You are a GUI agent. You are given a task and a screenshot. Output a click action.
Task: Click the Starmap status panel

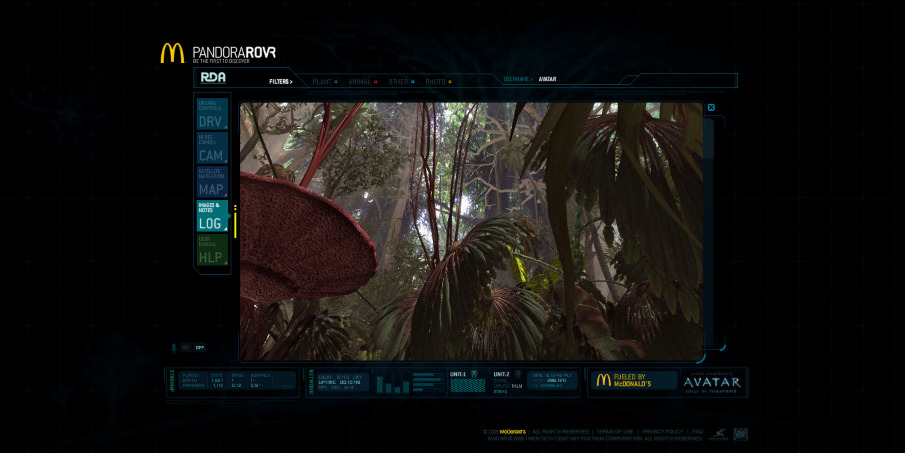coord(233,382)
